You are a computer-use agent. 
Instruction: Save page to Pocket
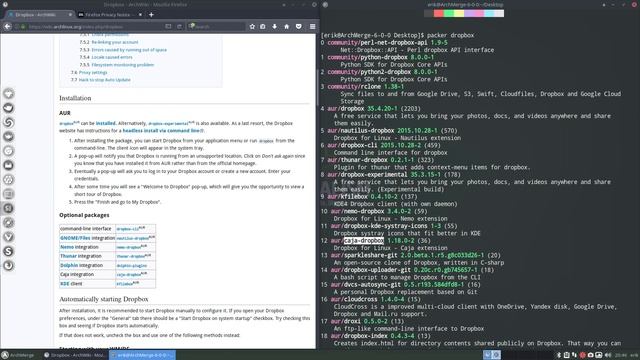[299, 27]
